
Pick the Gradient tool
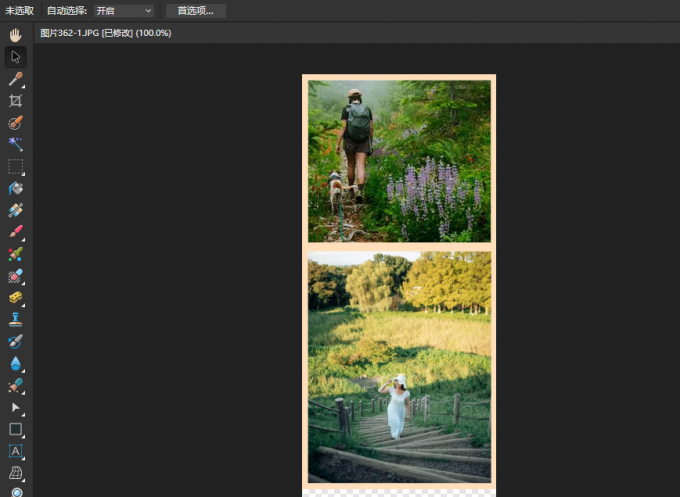(x=16, y=210)
